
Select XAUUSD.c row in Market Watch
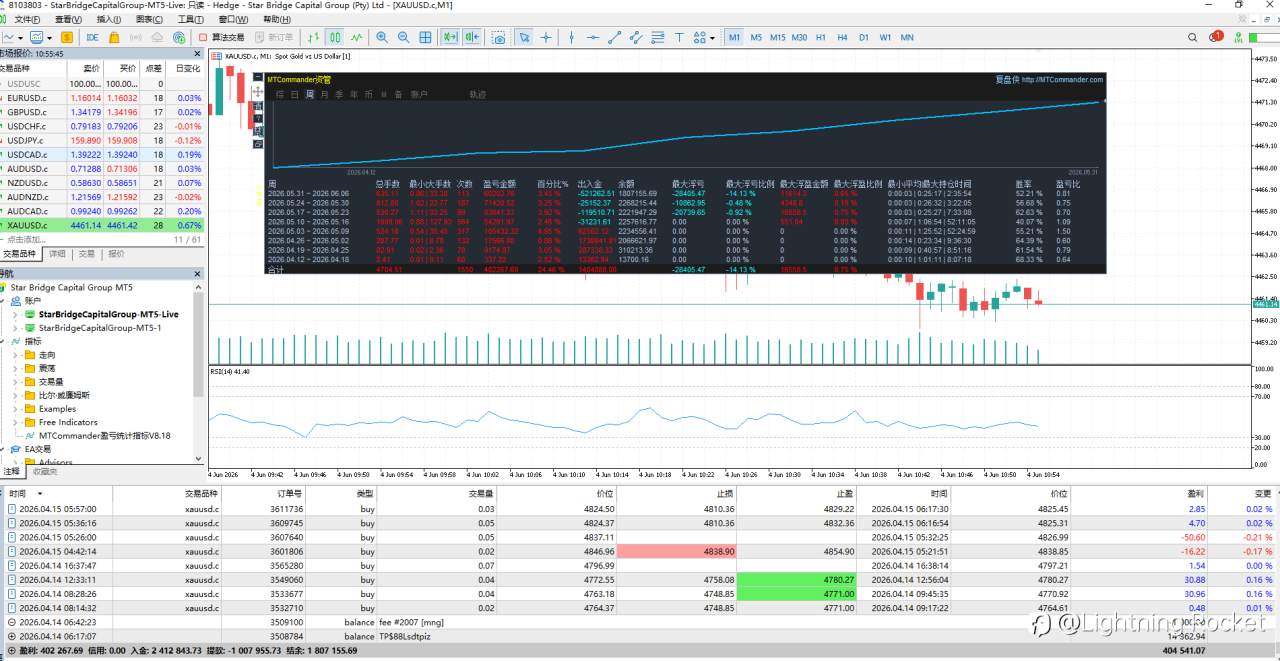[x=102, y=226]
